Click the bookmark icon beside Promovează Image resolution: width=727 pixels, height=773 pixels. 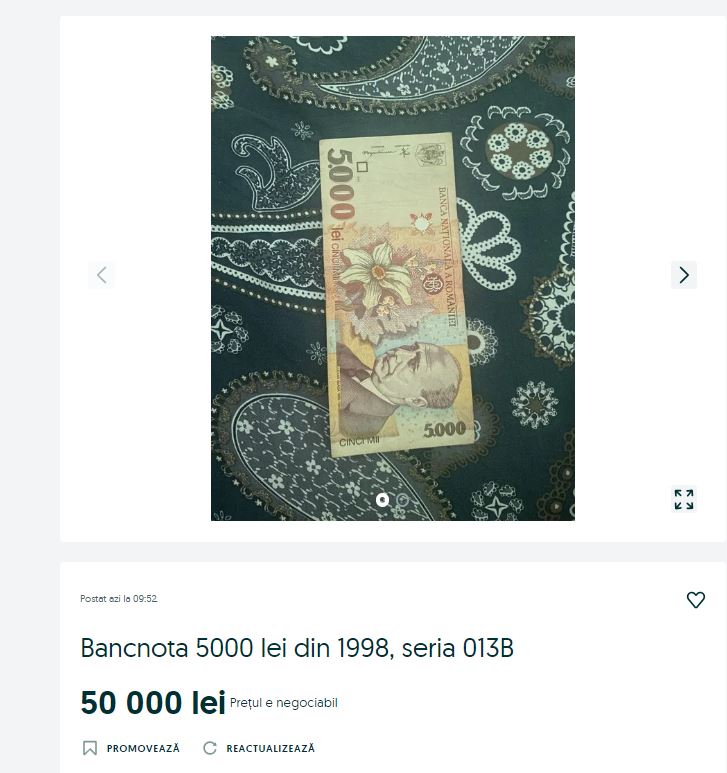pyautogui.click(x=90, y=748)
